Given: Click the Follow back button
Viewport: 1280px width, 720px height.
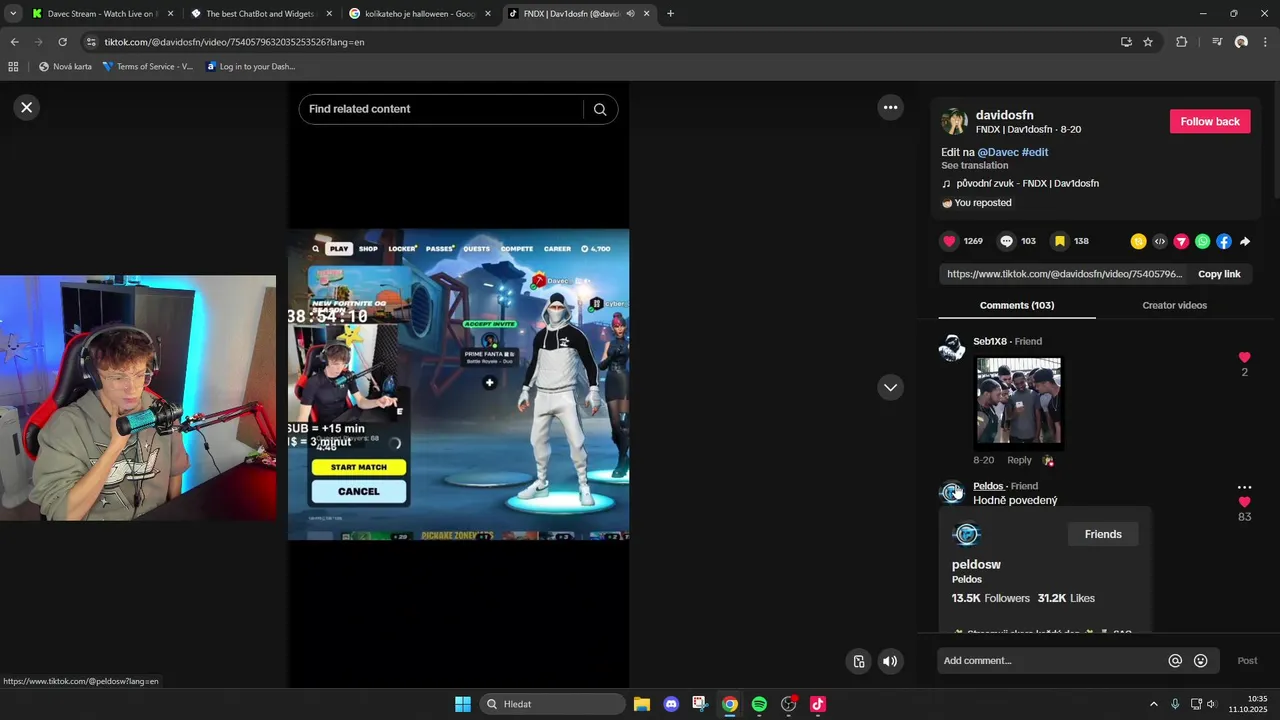Looking at the screenshot, I should [1210, 122].
